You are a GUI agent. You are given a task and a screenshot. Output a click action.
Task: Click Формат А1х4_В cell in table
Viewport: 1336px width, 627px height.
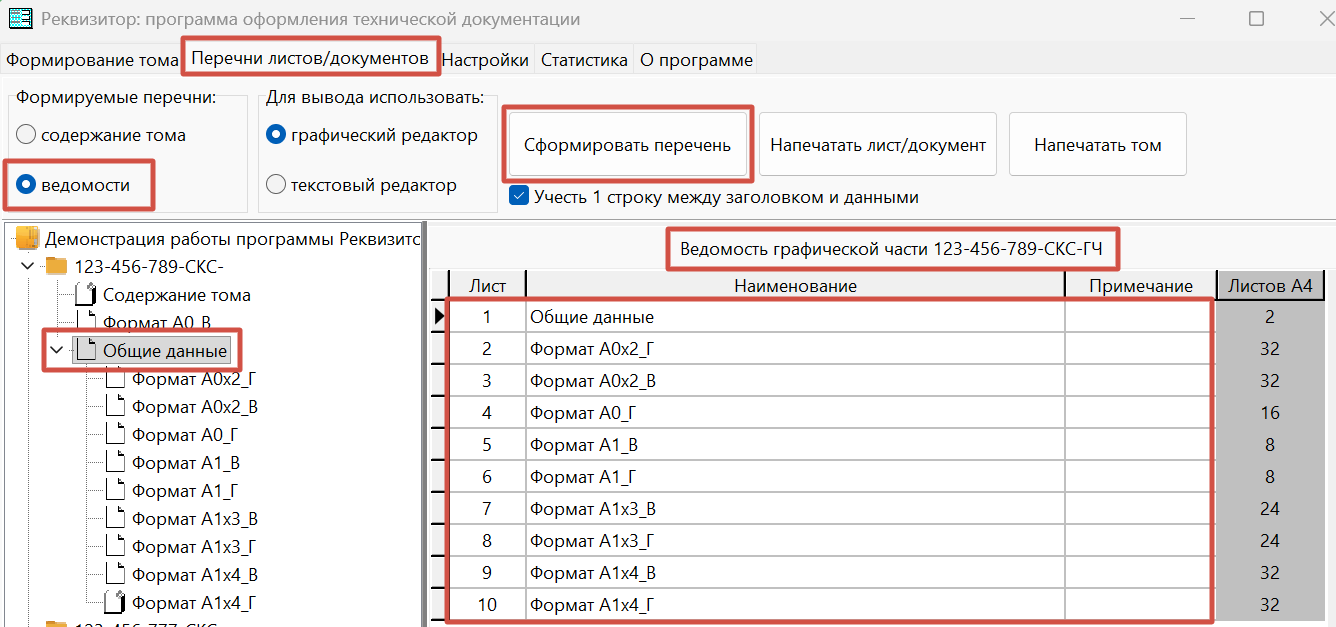pyautogui.click(x=796, y=573)
